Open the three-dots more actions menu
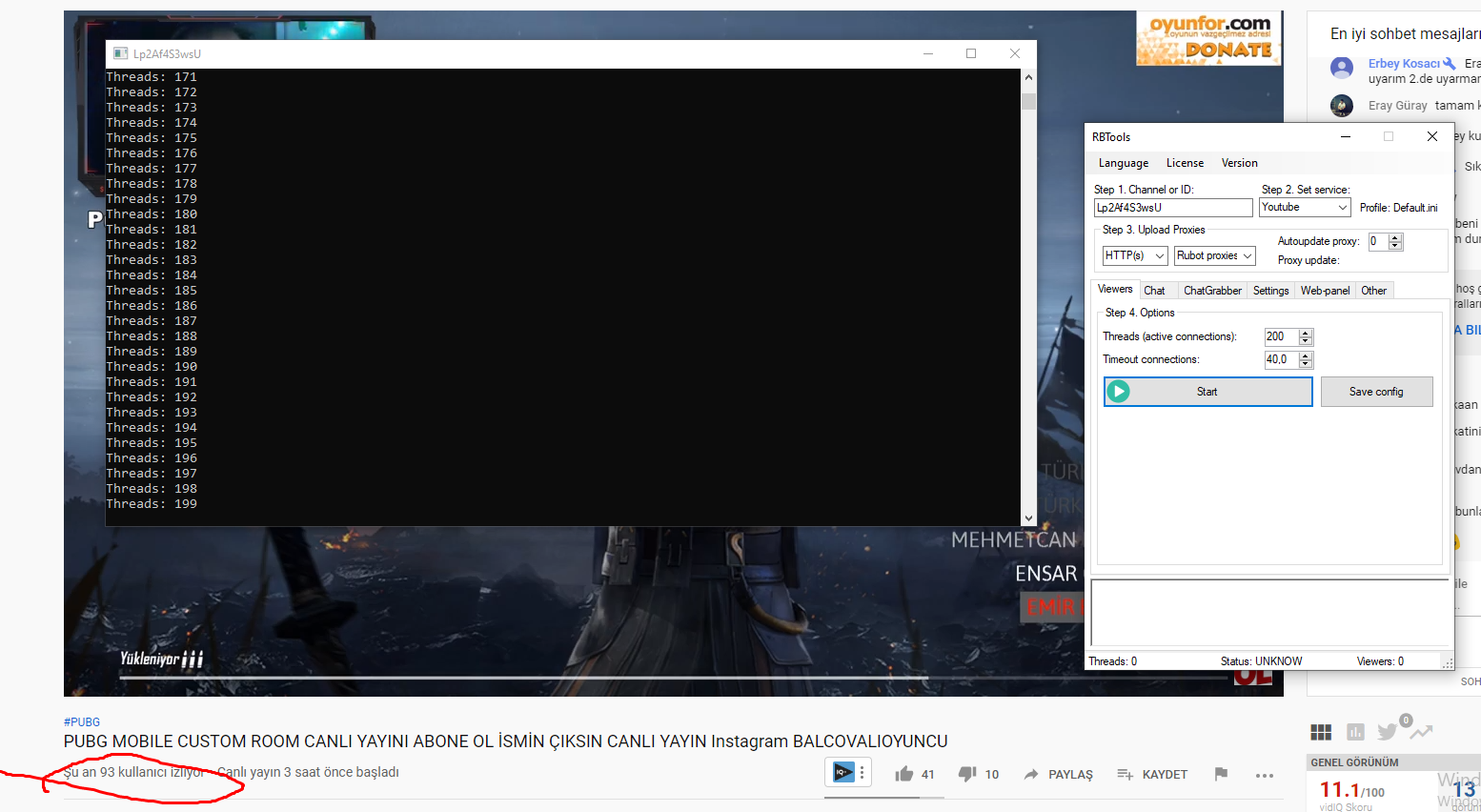1481x812 pixels. (1265, 775)
